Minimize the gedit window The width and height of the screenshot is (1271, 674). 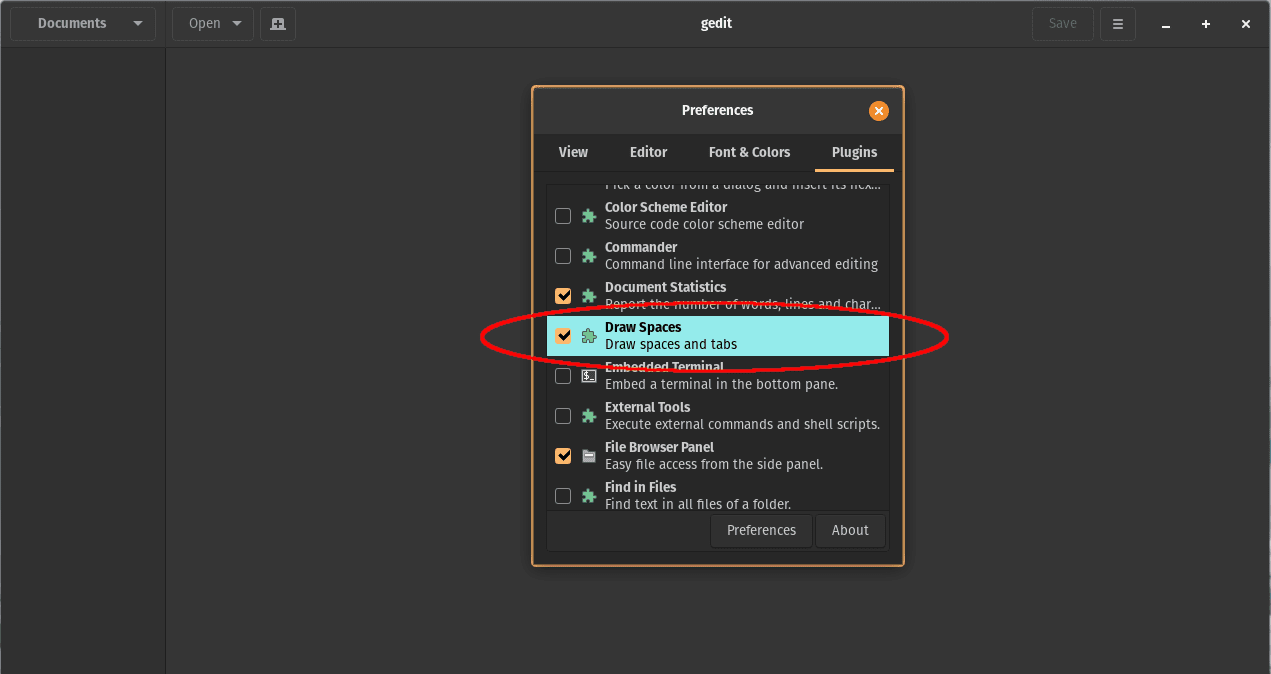[x=1166, y=24]
